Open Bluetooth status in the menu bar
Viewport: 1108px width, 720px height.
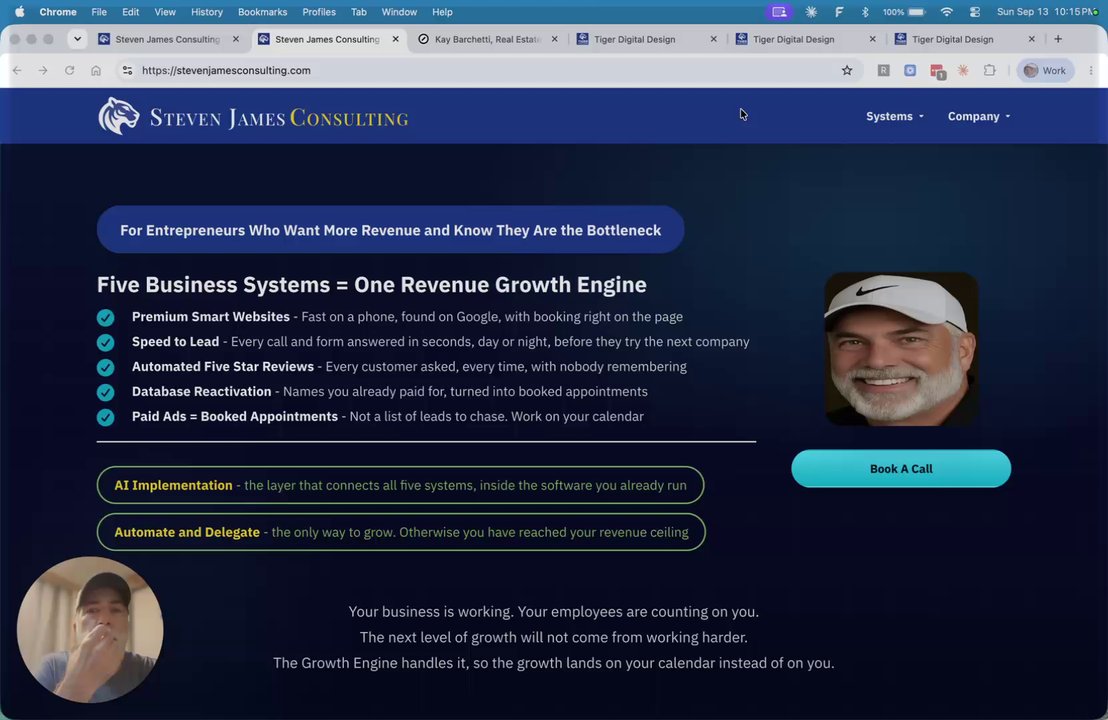865,12
